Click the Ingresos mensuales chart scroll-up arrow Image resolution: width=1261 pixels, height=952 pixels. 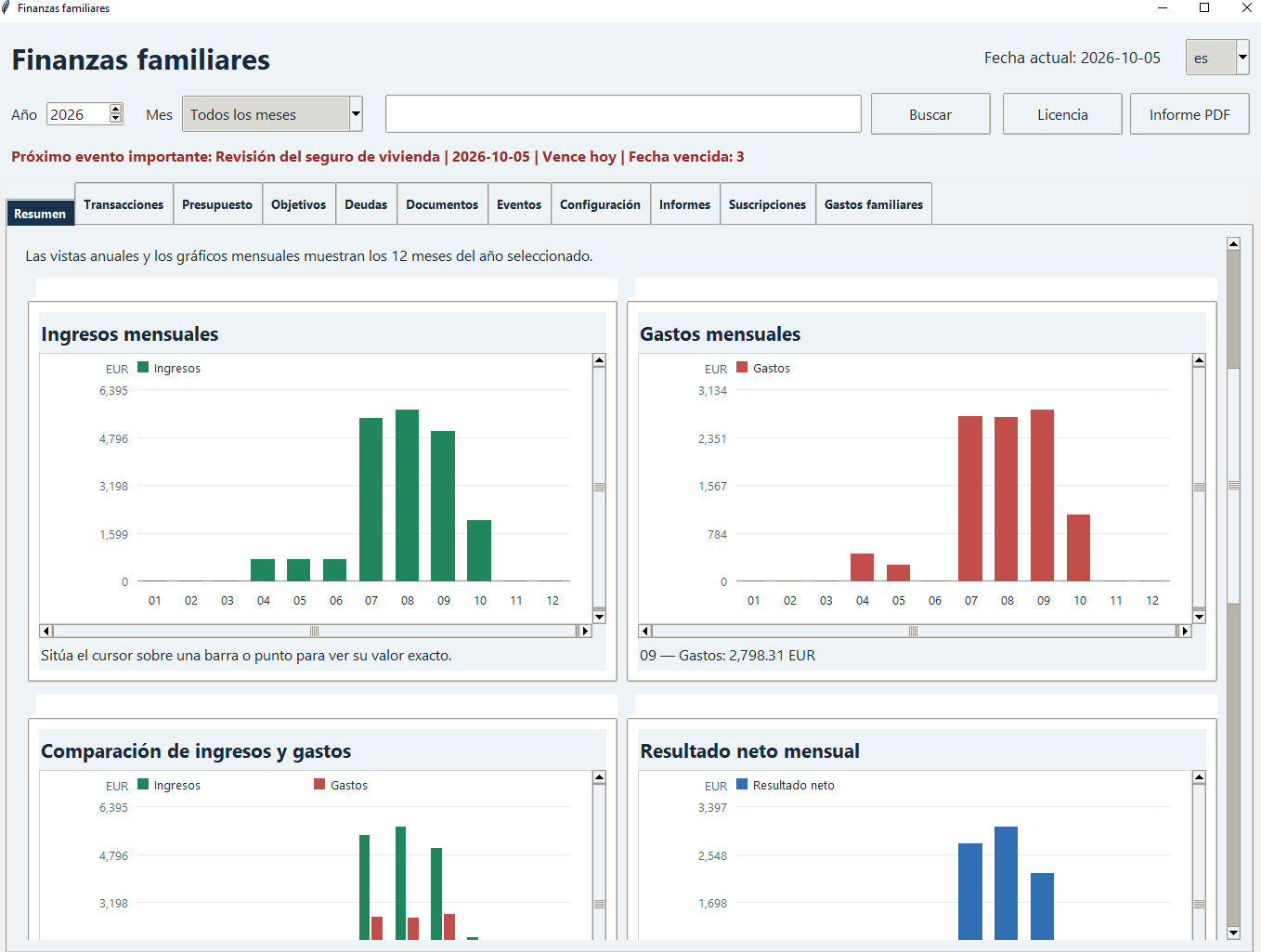pyautogui.click(x=599, y=360)
